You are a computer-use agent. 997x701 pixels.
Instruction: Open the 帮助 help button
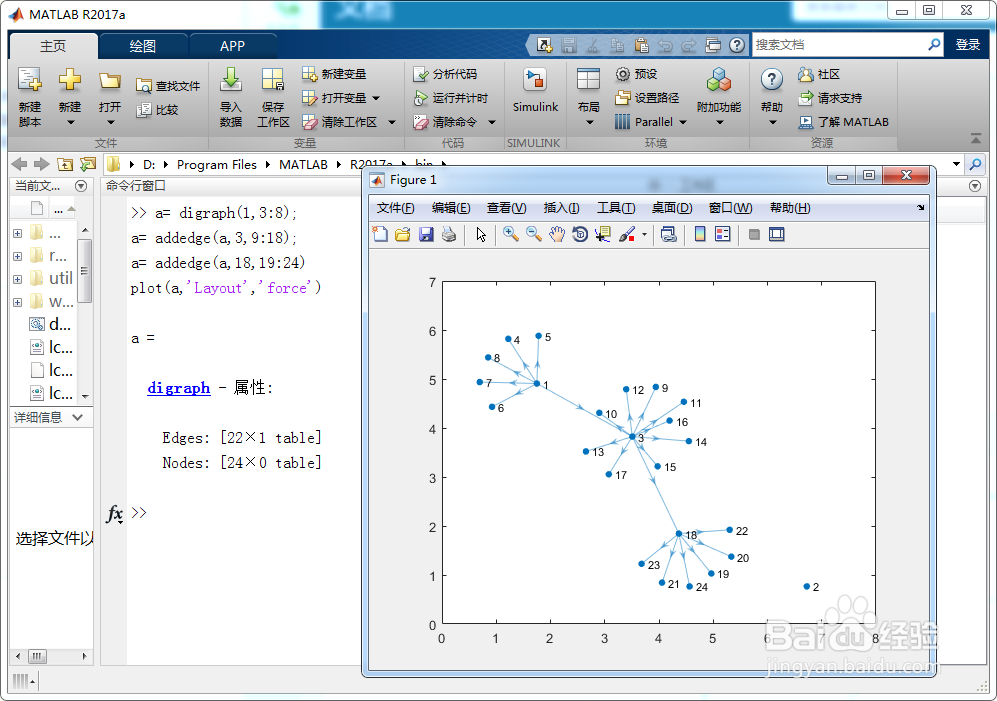[771, 96]
